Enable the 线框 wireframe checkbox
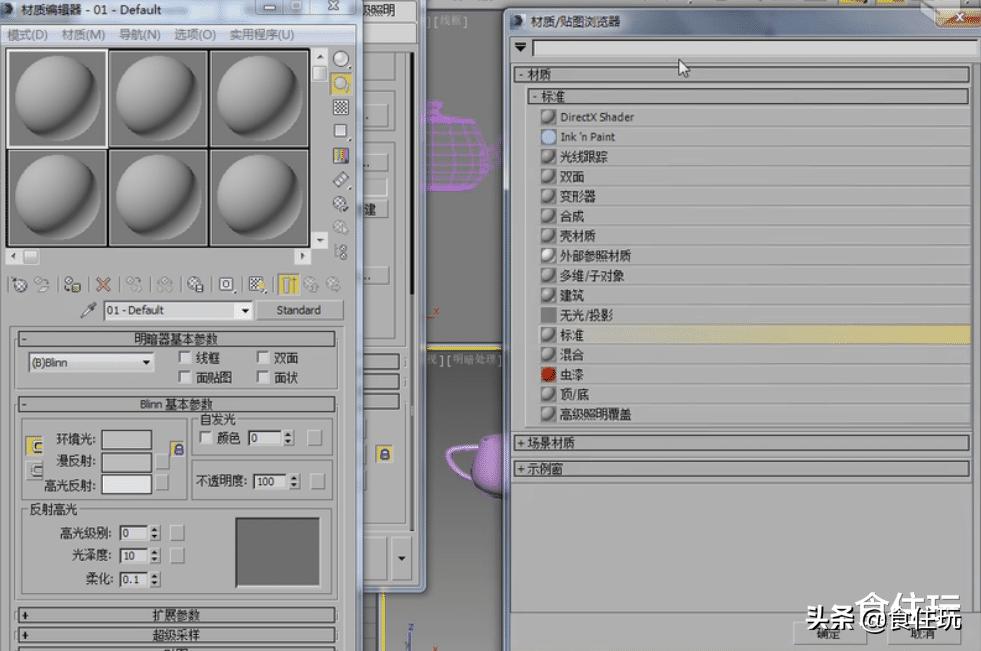 (185, 357)
